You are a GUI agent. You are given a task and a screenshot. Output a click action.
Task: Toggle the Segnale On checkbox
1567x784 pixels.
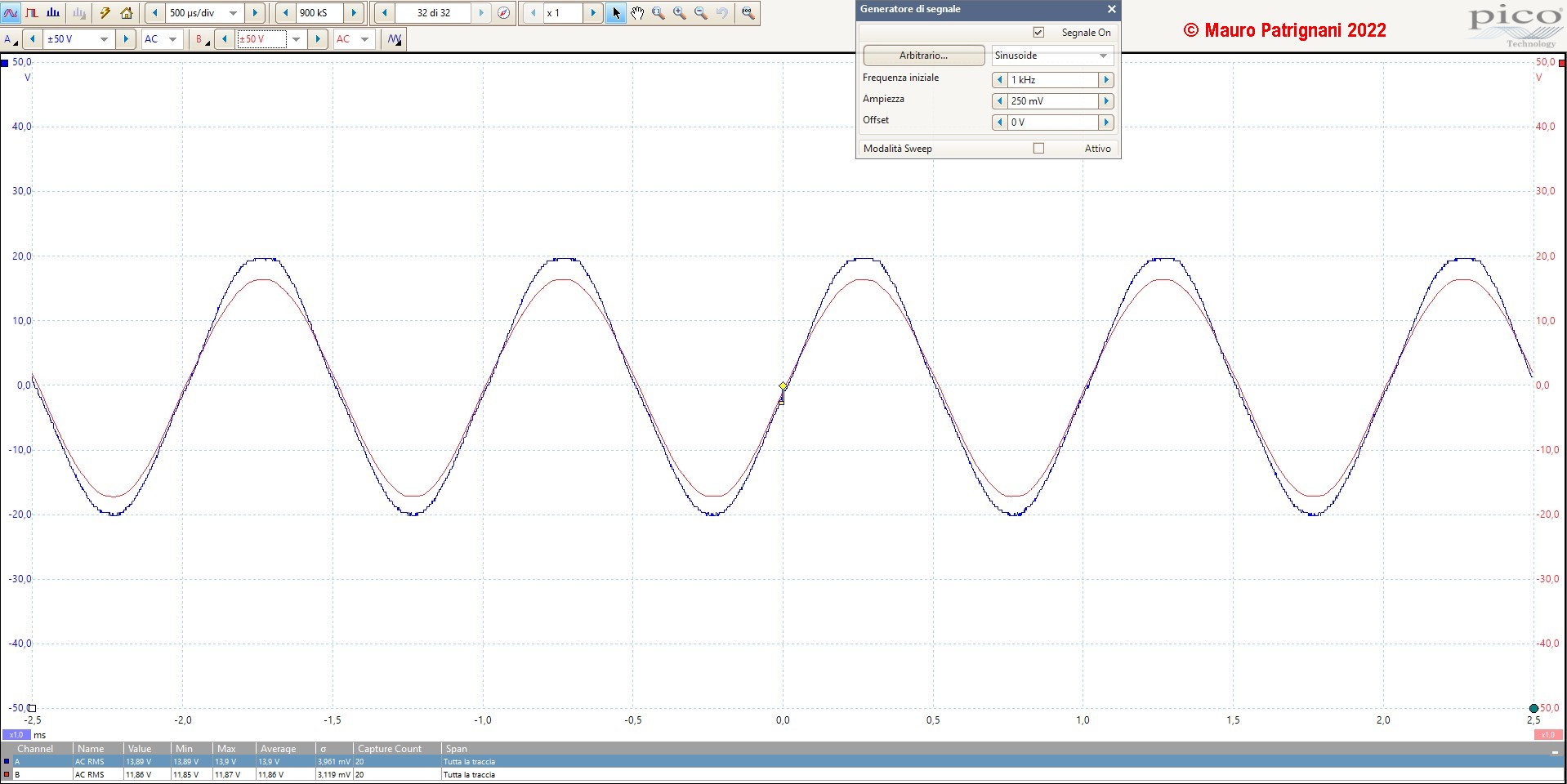tap(1038, 33)
